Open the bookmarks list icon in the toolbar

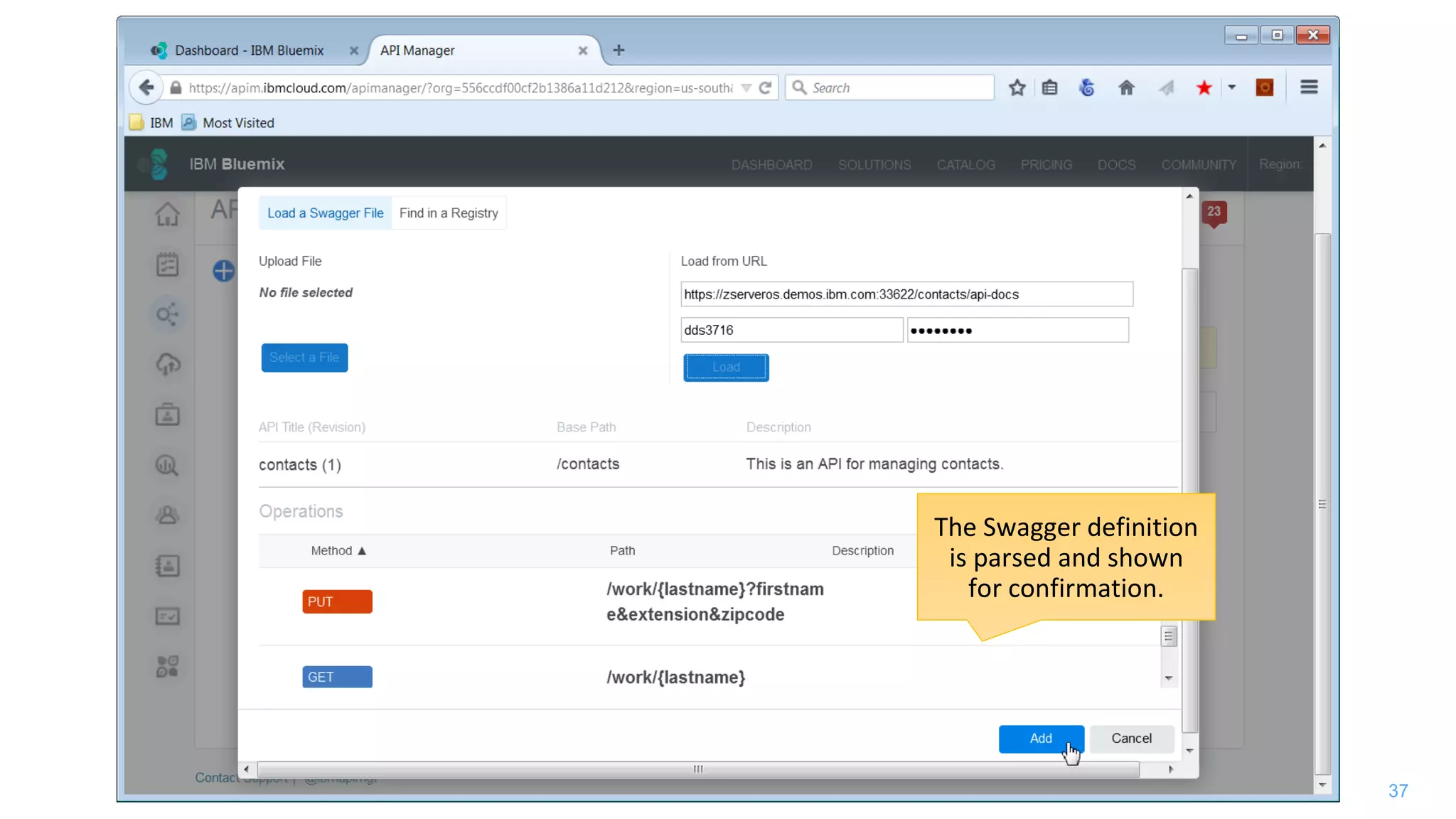1049,87
